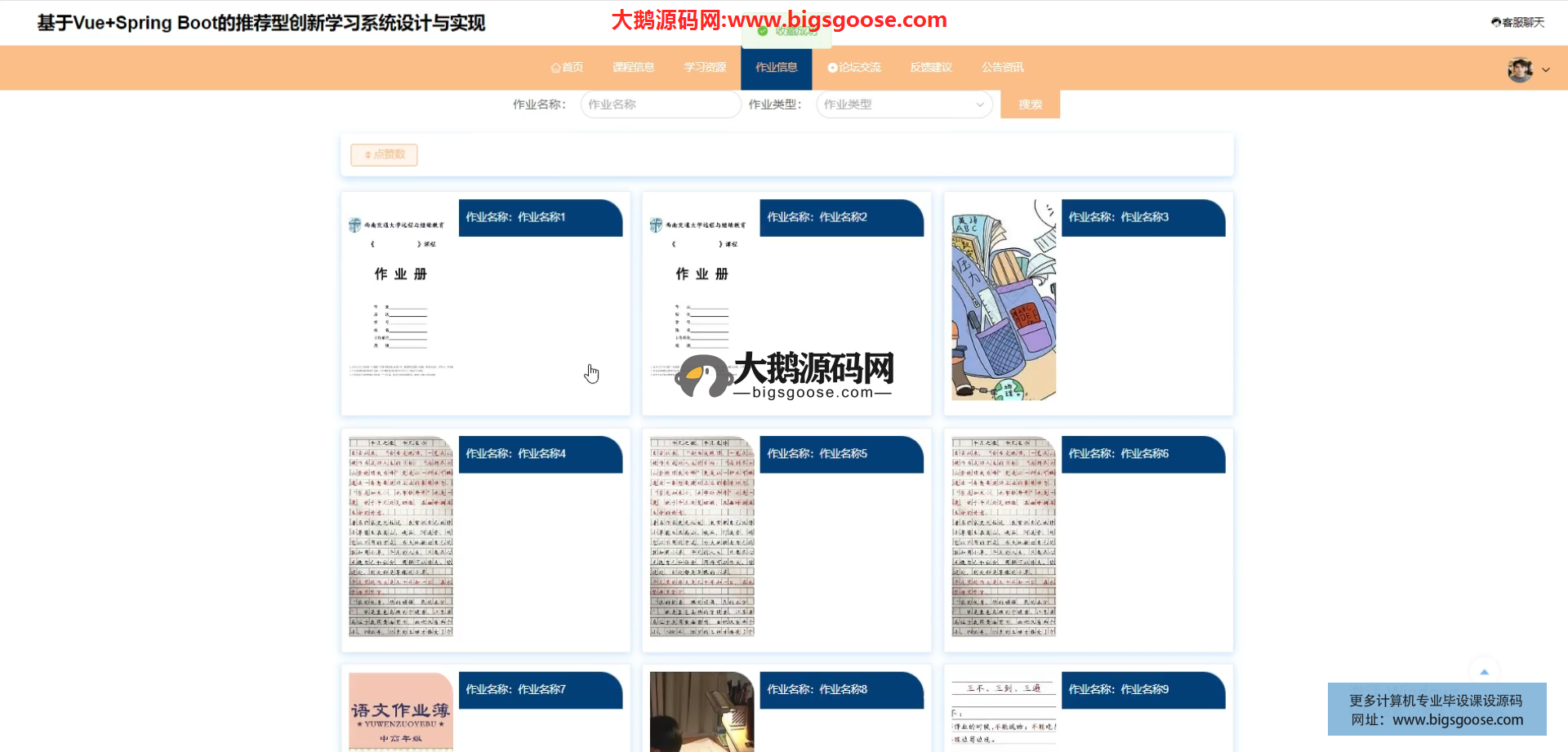Switch to 学习资源 tab

pyautogui.click(x=705, y=68)
